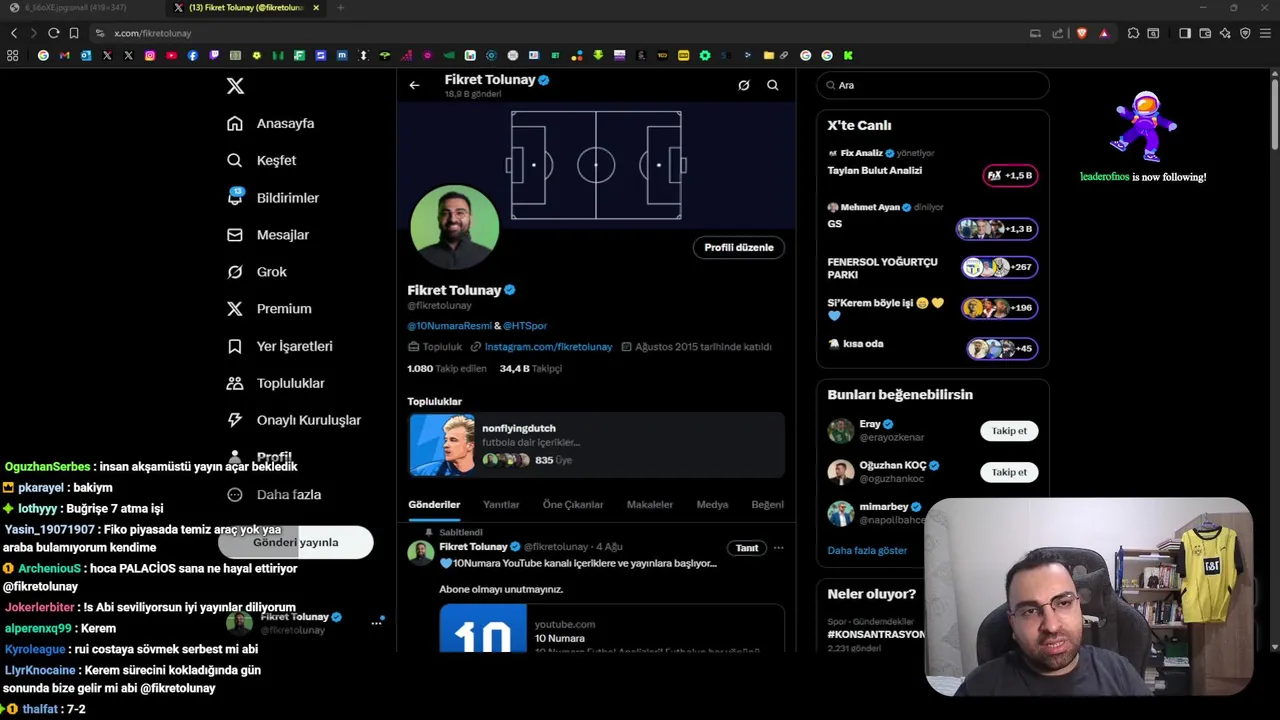
Task: Open the football pitch banner image
Action: [596, 165]
